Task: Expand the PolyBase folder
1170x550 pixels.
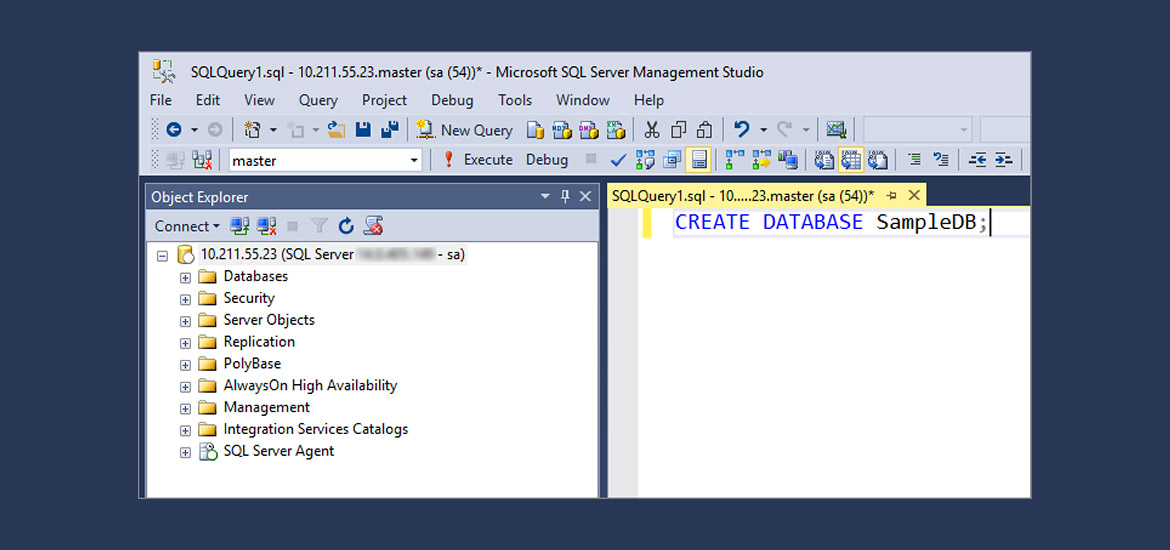Action: (x=186, y=365)
